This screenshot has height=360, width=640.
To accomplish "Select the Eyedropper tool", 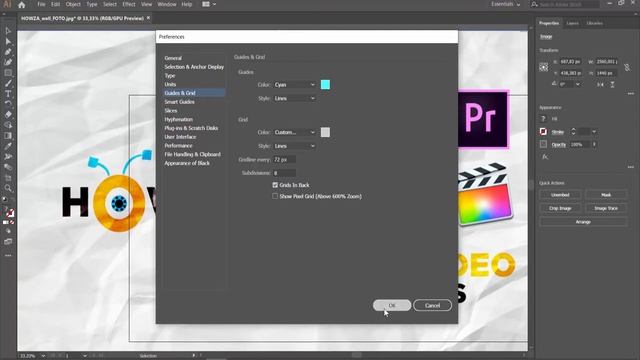I will [x=8, y=146].
